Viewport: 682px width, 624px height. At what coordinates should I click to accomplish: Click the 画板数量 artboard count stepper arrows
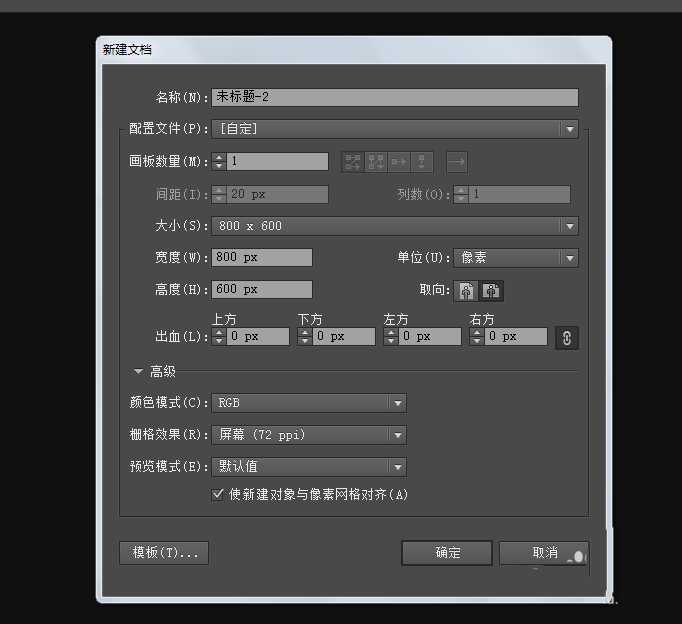point(219,161)
